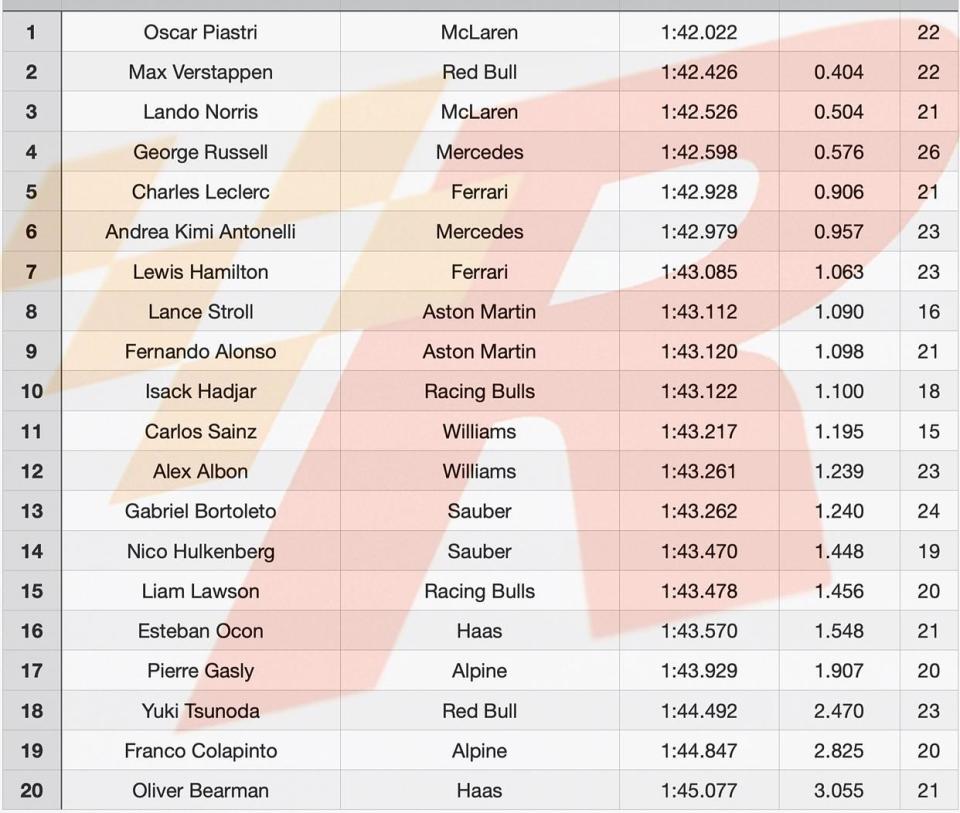960x813 pixels.
Task: Click the Lando Norris driver cell
Action: pos(201,111)
